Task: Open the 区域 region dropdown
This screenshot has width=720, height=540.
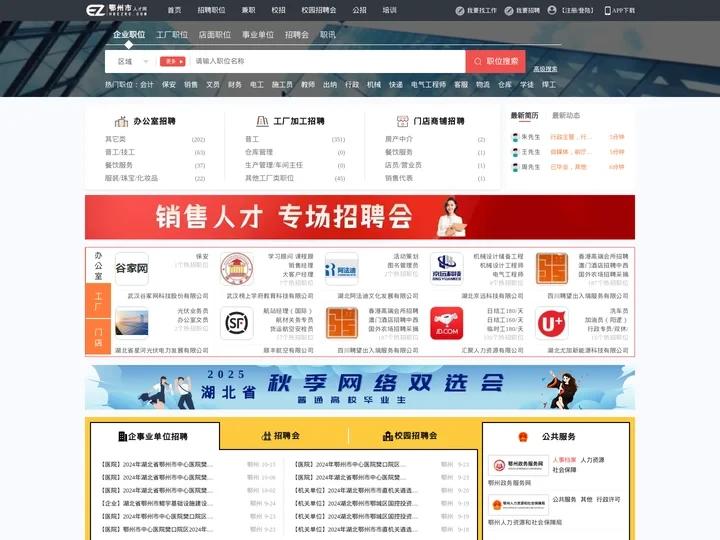Action: point(133,62)
